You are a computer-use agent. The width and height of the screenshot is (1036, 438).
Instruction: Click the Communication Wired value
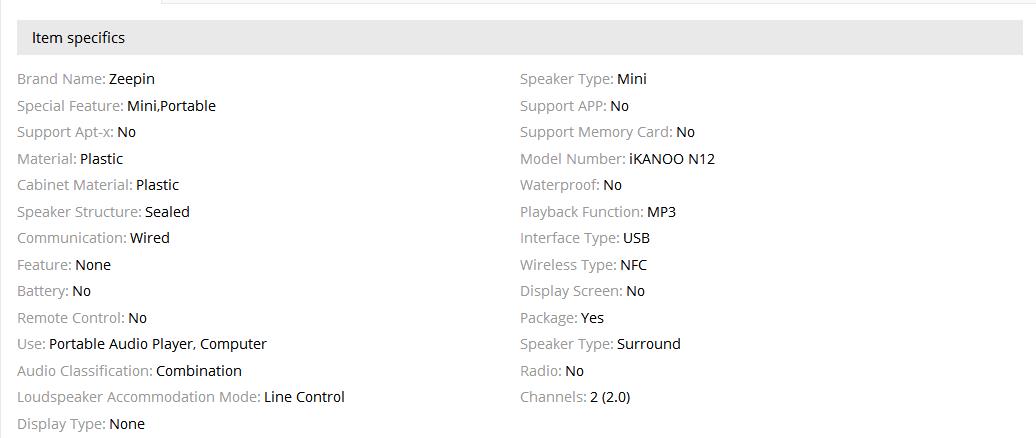coord(150,238)
